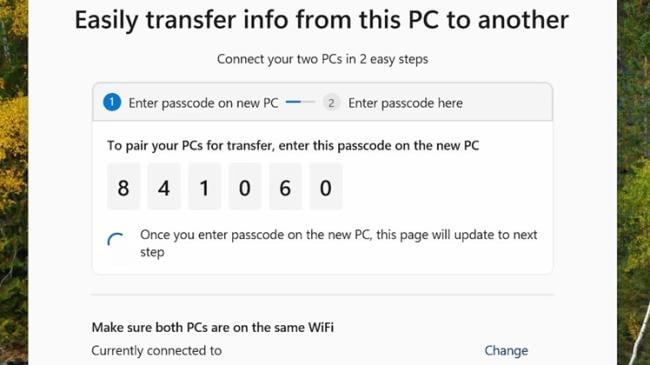Click the 'Currently connected to' text
The width and height of the screenshot is (650, 365).
click(x=157, y=350)
